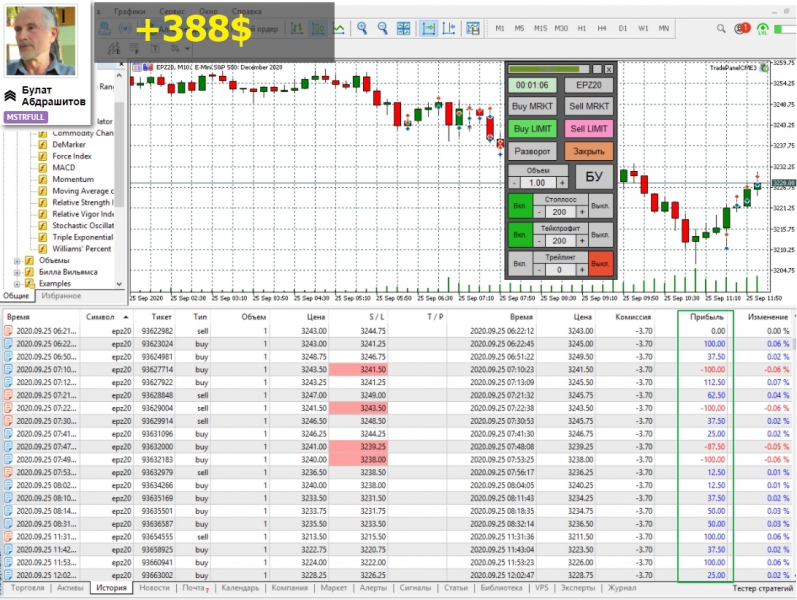Open the Справка menu
This screenshot has width=797, height=600.
(x=247, y=11)
